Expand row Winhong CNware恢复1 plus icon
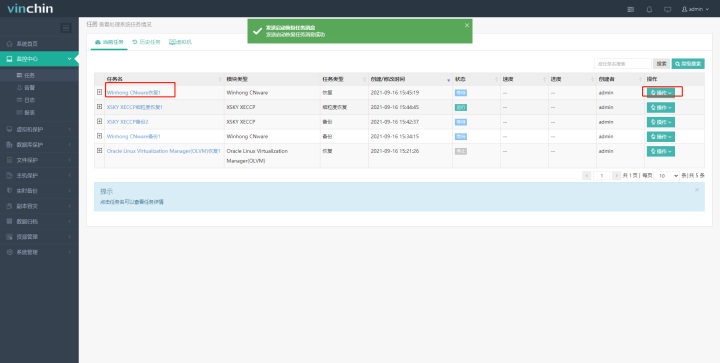This screenshot has height=363, width=720. click(x=99, y=92)
